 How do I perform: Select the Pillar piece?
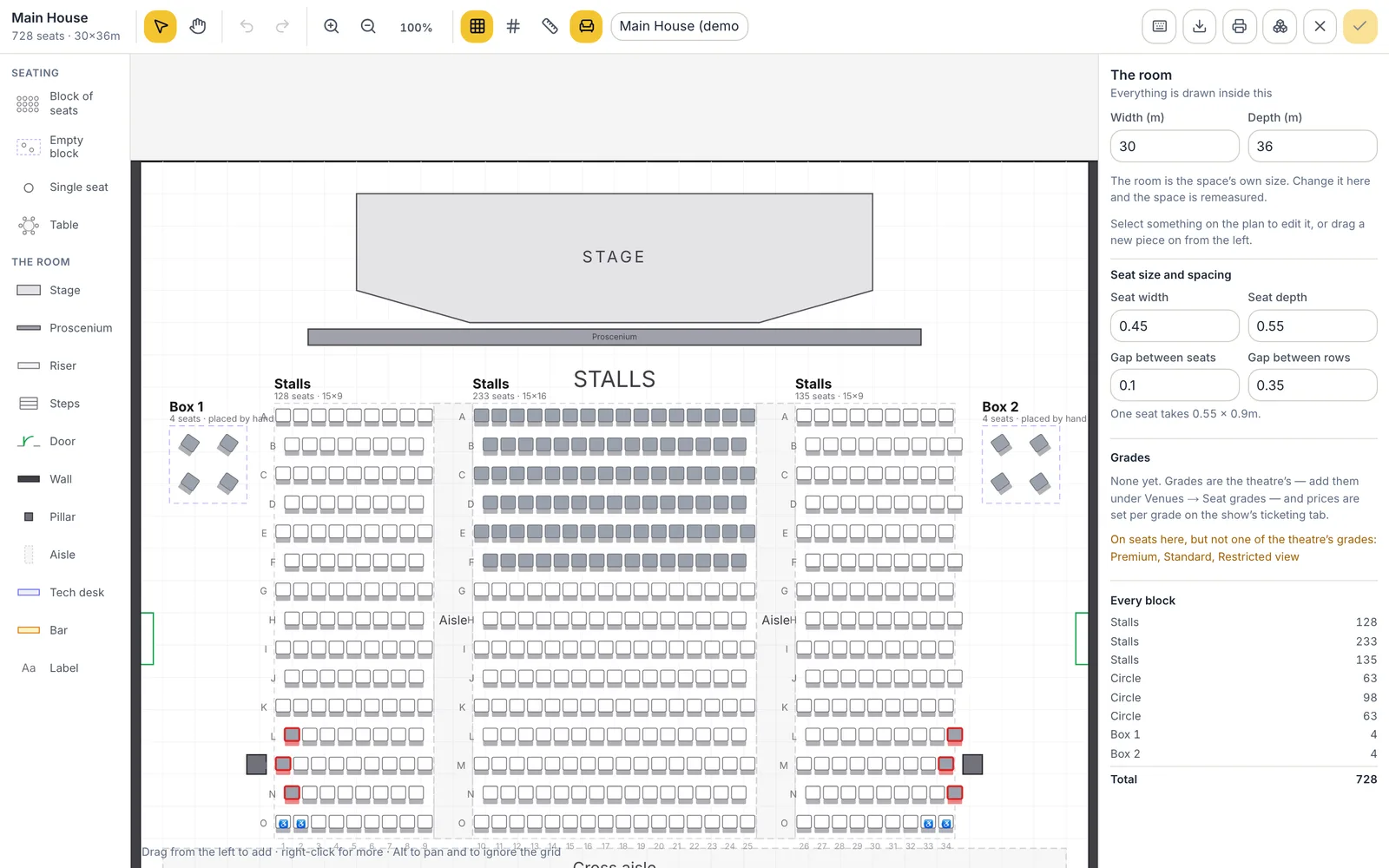tap(65, 516)
